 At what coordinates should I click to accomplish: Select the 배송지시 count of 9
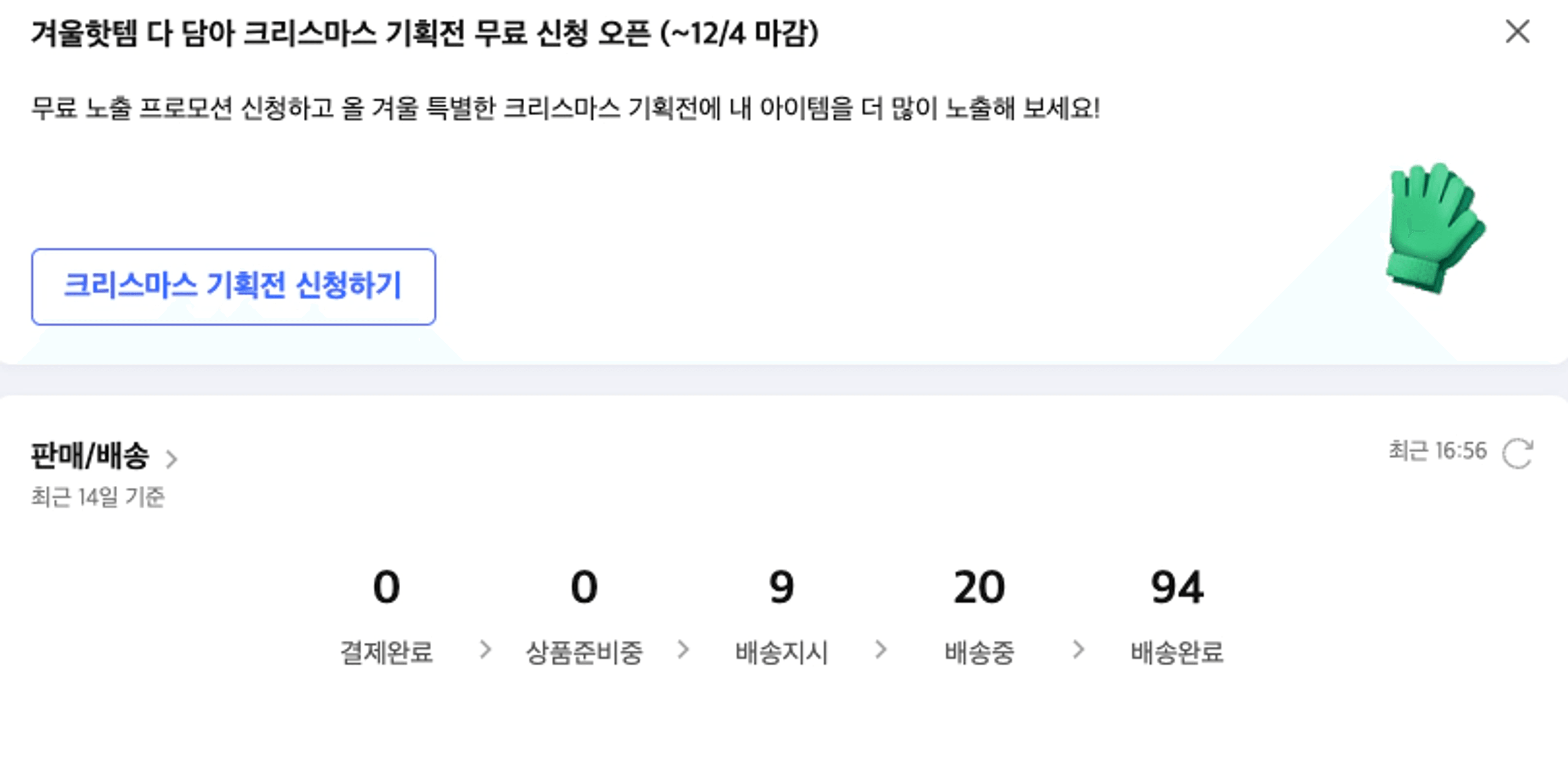(x=782, y=587)
